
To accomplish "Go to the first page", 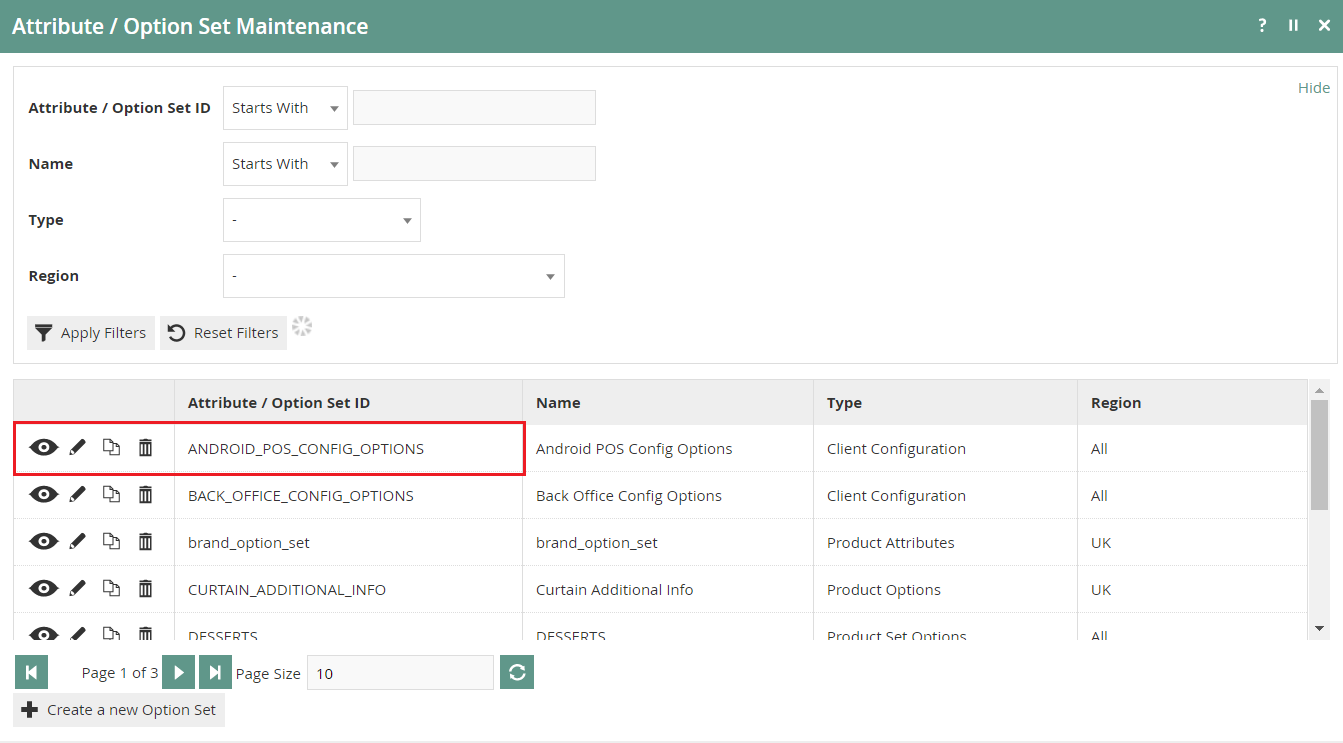I will pyautogui.click(x=31, y=672).
